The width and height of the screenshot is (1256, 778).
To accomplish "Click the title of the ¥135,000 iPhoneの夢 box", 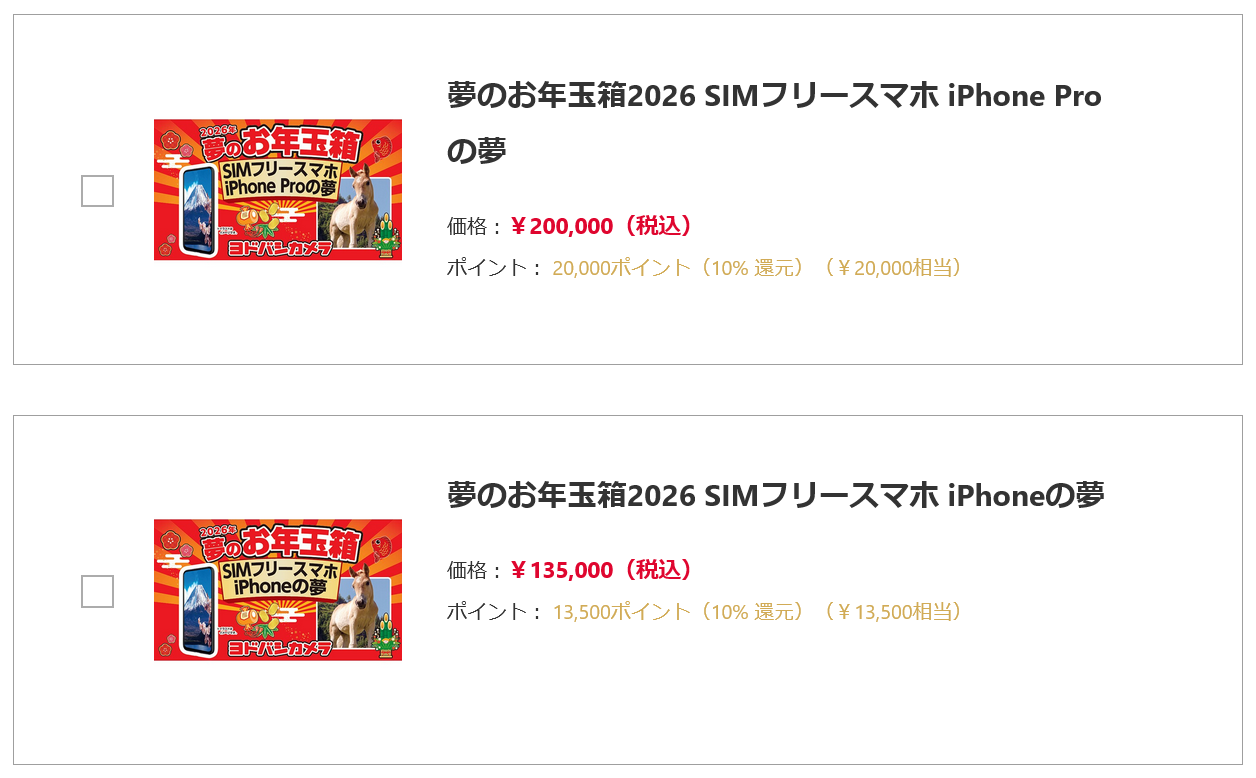I will pos(775,495).
